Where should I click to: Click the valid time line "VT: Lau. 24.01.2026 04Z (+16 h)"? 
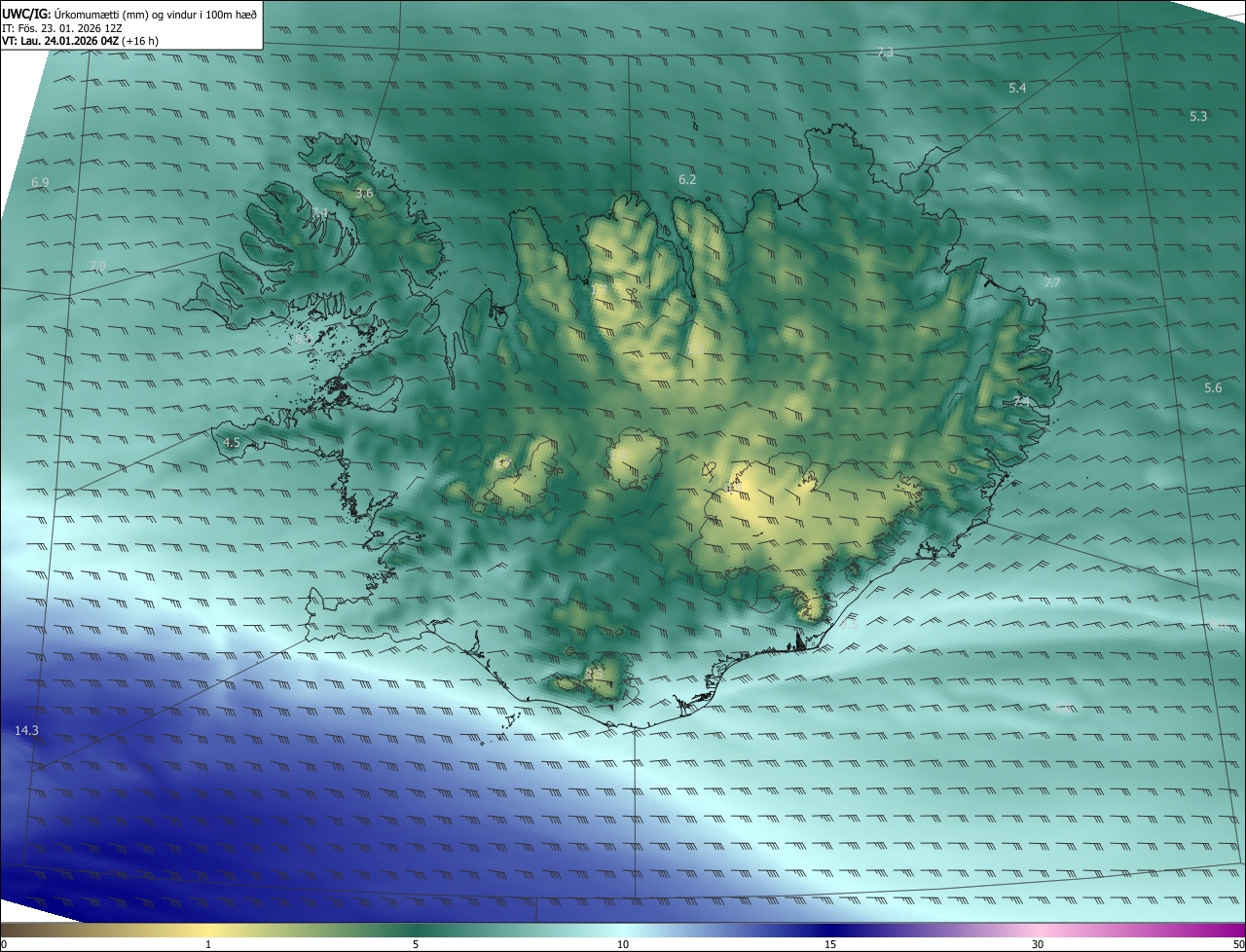80,41
